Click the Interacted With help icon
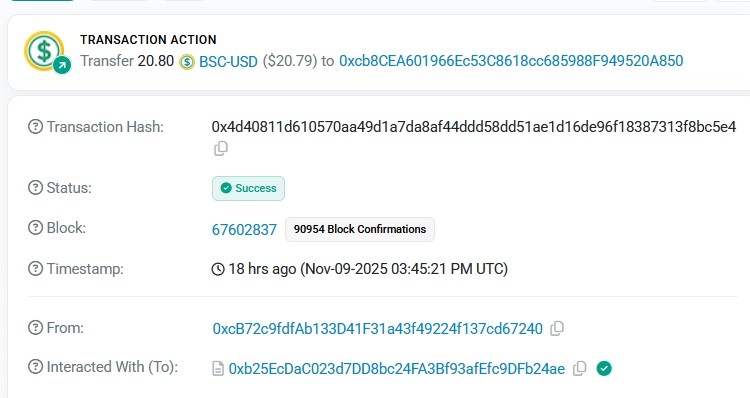750x398 pixels. pyautogui.click(x=35, y=367)
